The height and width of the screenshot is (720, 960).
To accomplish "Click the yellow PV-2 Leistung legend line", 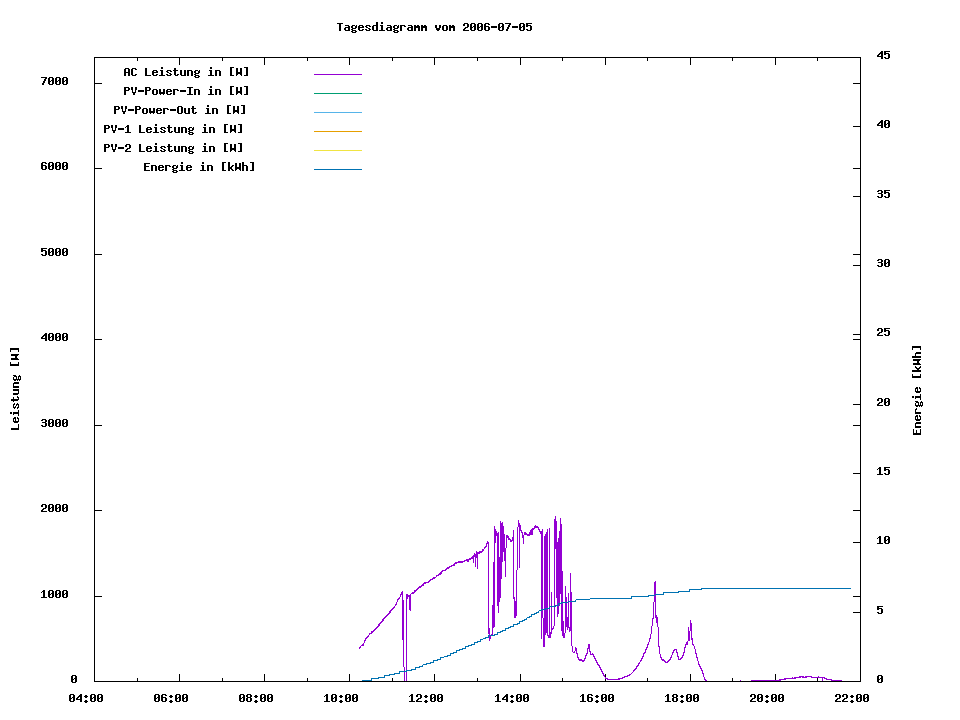I will 337,150.
